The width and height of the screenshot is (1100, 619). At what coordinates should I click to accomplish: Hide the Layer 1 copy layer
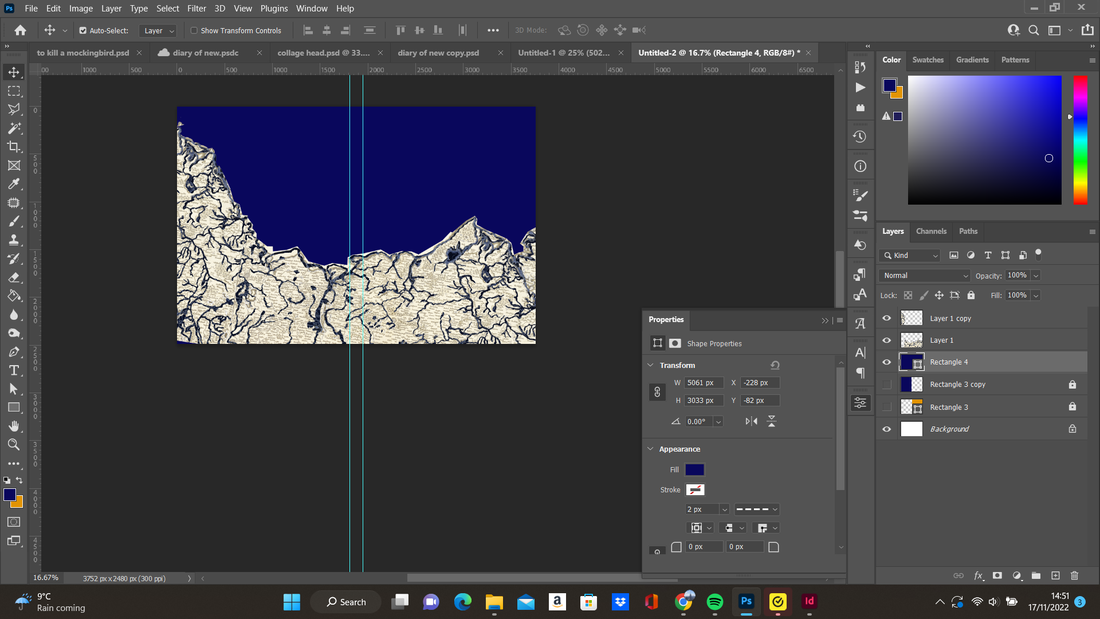tap(887, 318)
